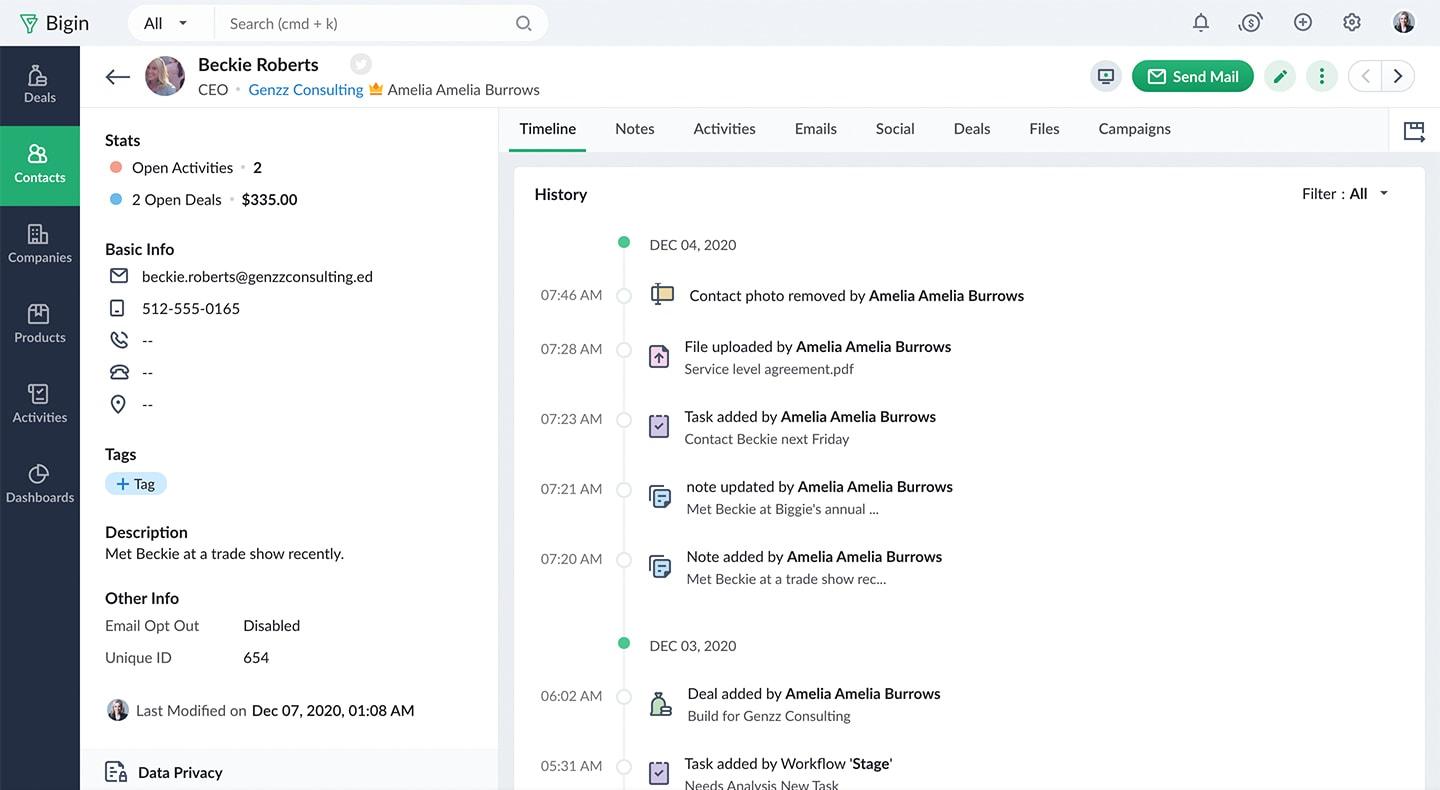The image size is (1440, 790).
Task: Click the location pin icon in Basic Info
Action: (118, 404)
